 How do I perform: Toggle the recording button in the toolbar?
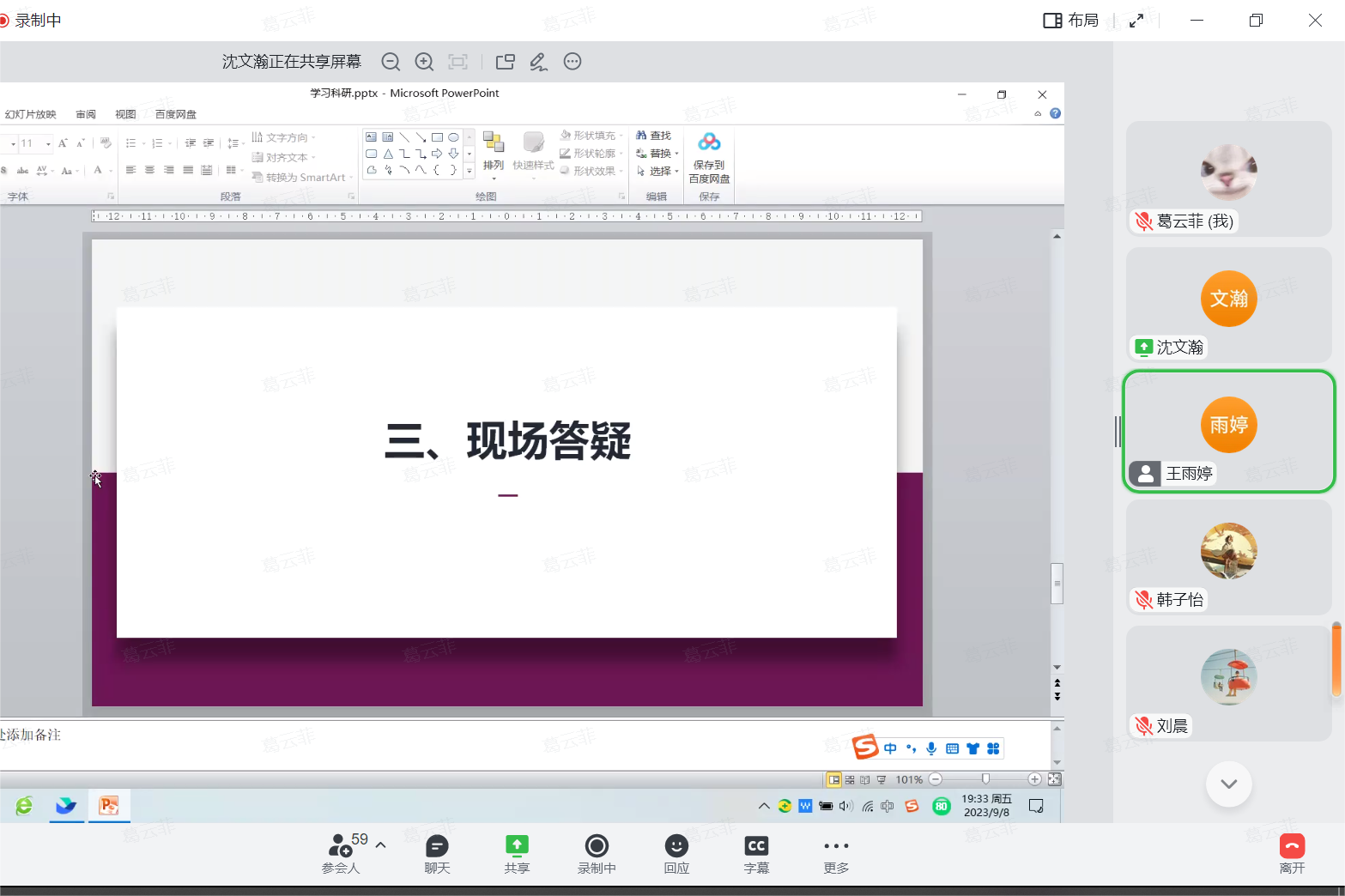pos(597,846)
